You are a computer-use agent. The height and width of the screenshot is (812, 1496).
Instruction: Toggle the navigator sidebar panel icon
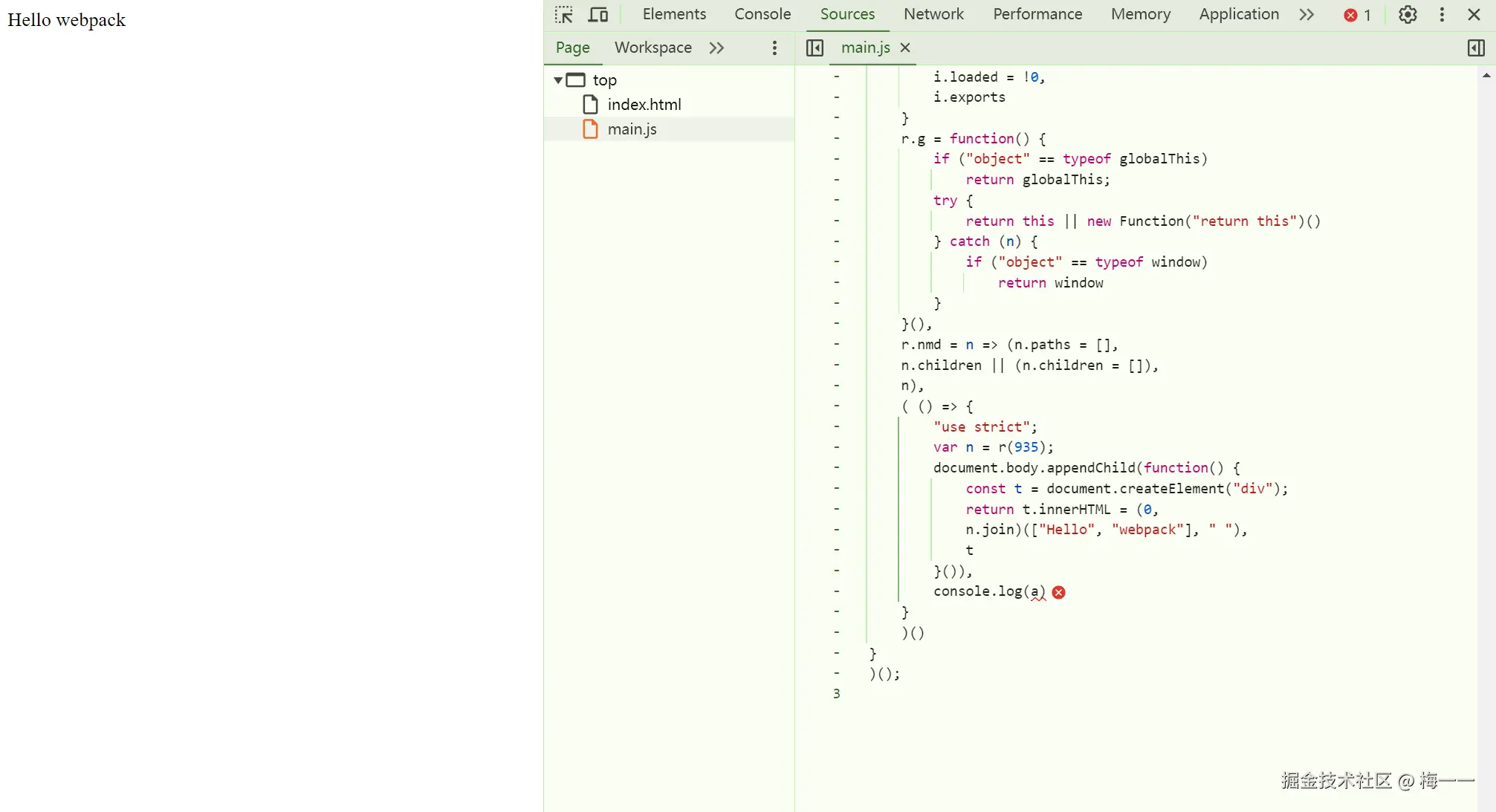click(815, 48)
